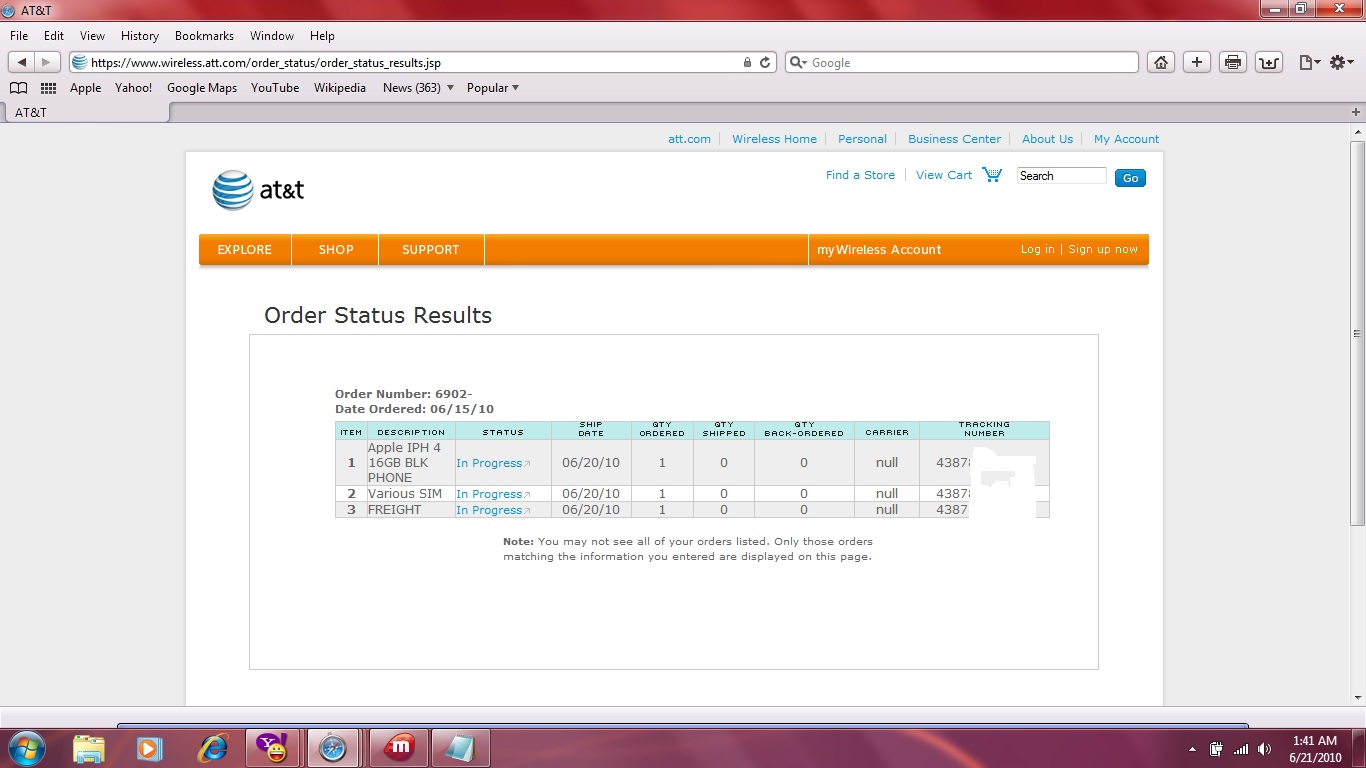
Task: Click the AT&T globe logo
Action: pyautogui.click(x=233, y=190)
